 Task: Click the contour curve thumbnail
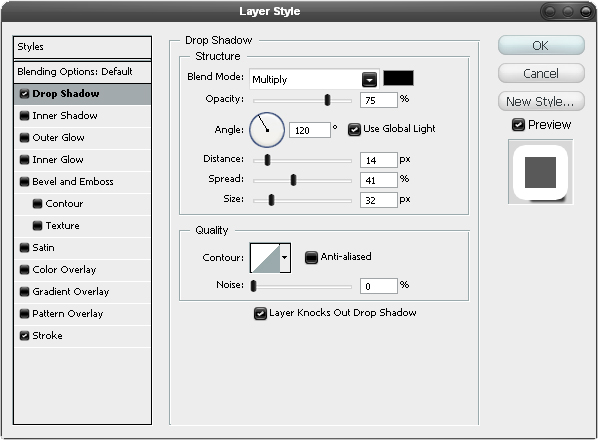point(265,258)
